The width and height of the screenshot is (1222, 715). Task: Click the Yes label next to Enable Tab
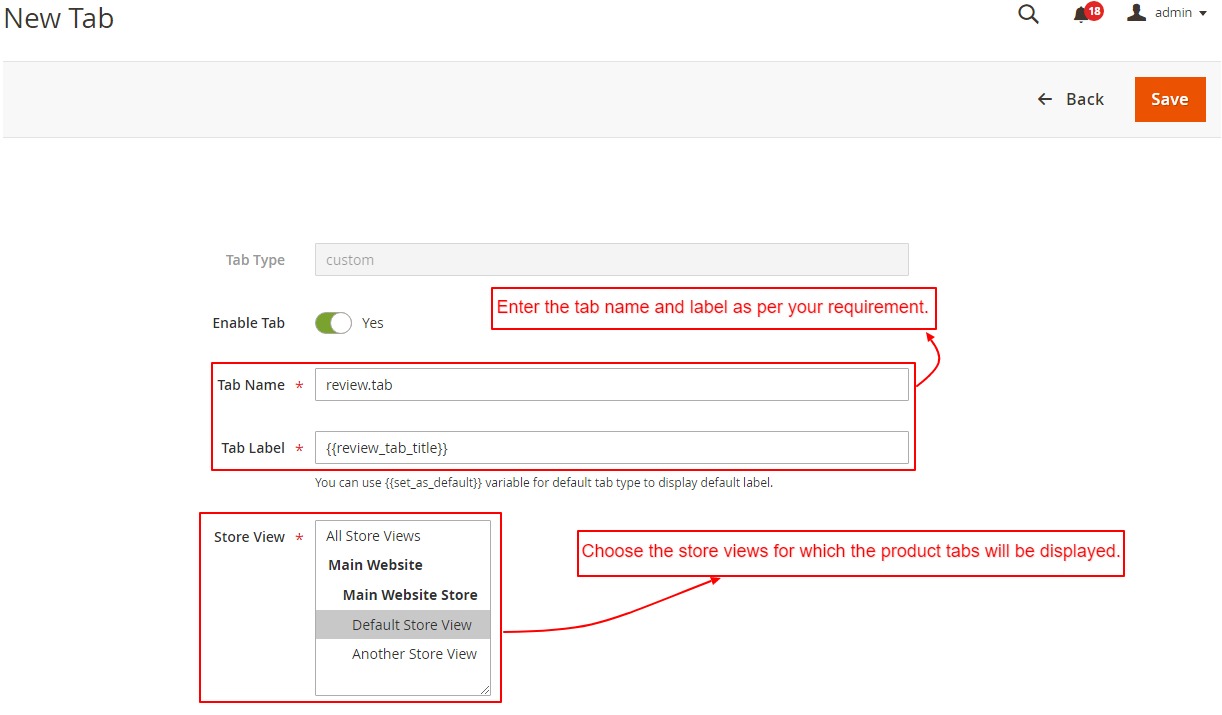pos(372,322)
